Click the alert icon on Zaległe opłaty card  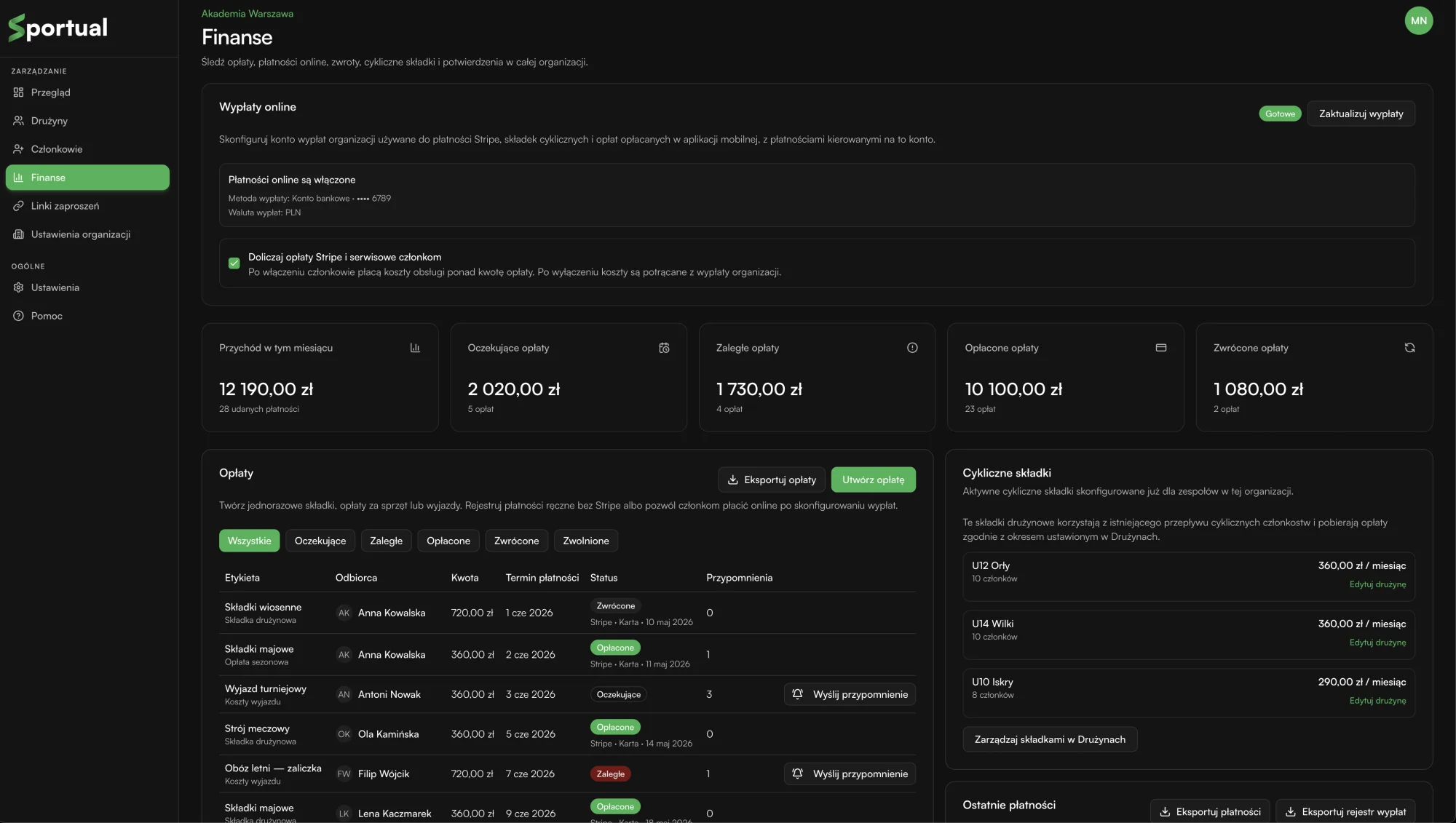coord(912,348)
